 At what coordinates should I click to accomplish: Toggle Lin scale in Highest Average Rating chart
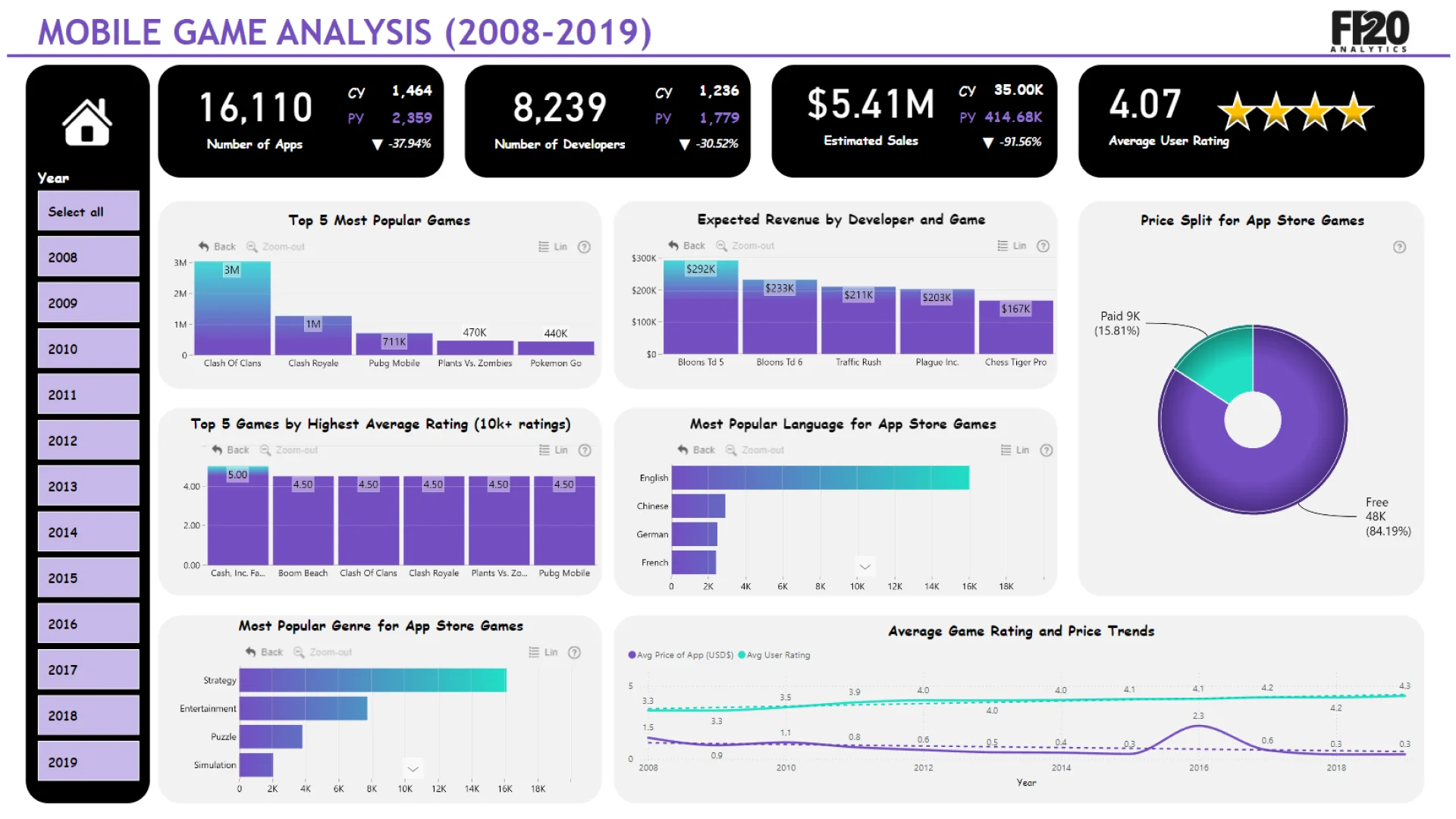(x=554, y=450)
